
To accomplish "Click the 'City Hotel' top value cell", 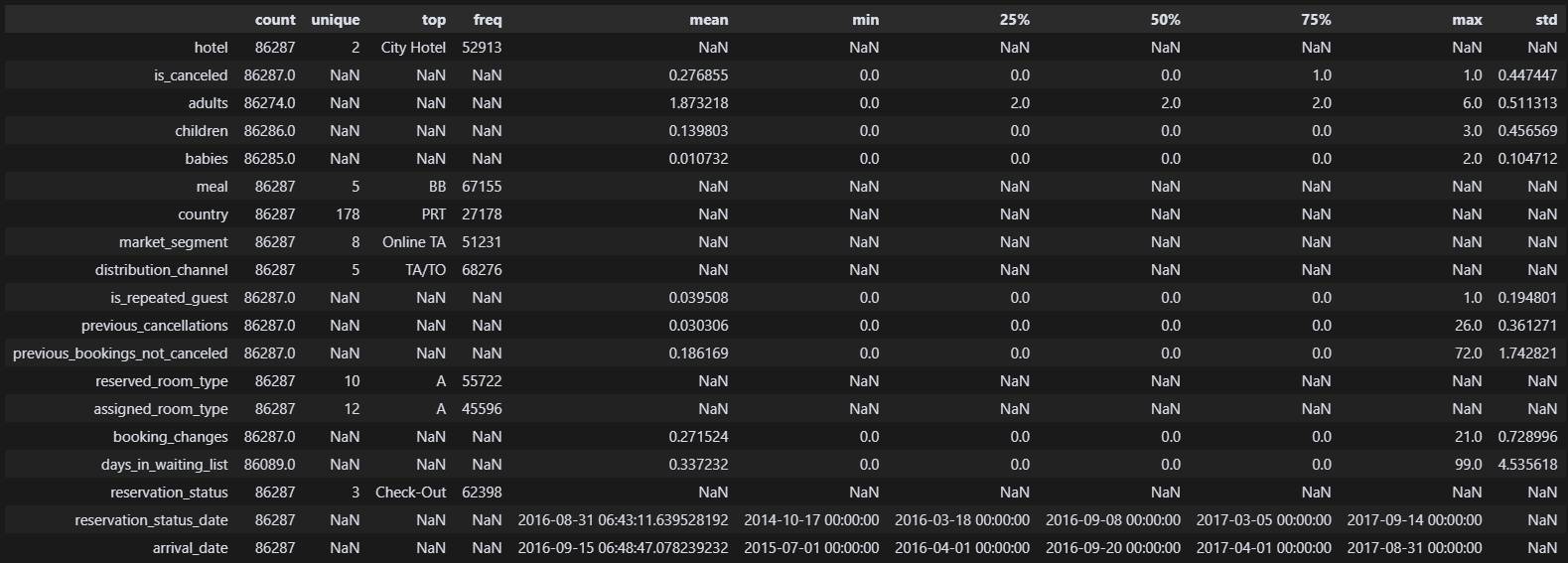I will click(x=413, y=48).
